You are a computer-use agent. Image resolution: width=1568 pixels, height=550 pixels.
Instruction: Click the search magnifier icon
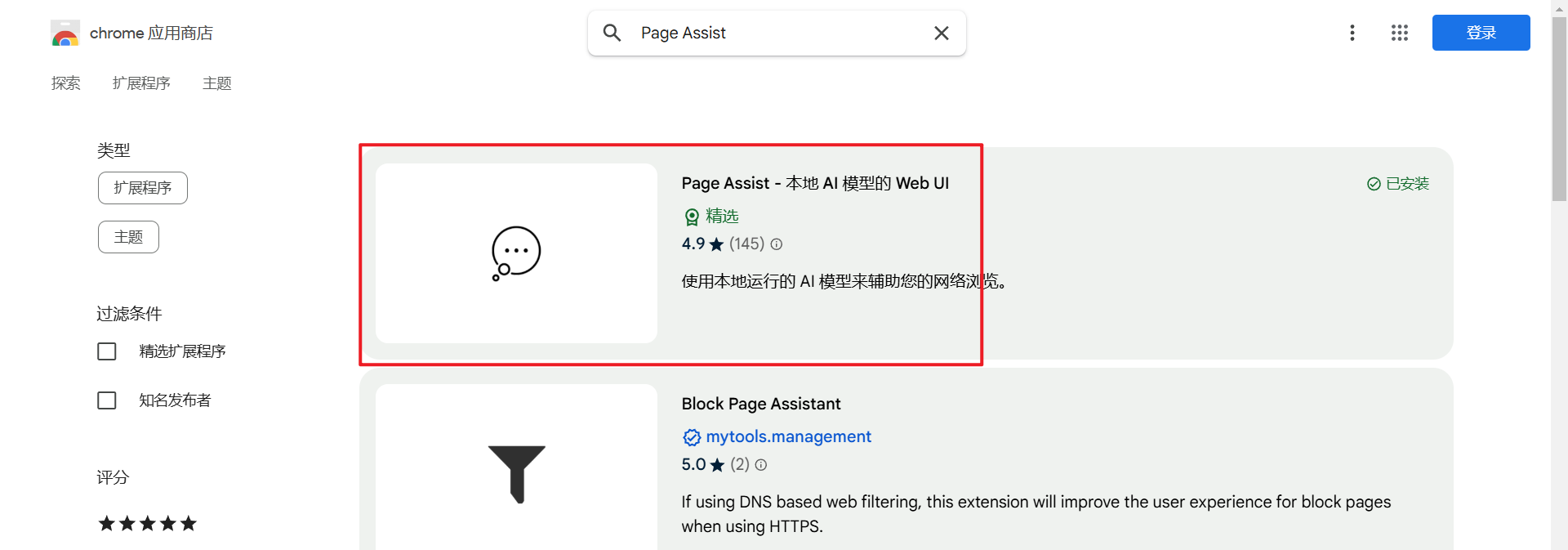point(612,33)
